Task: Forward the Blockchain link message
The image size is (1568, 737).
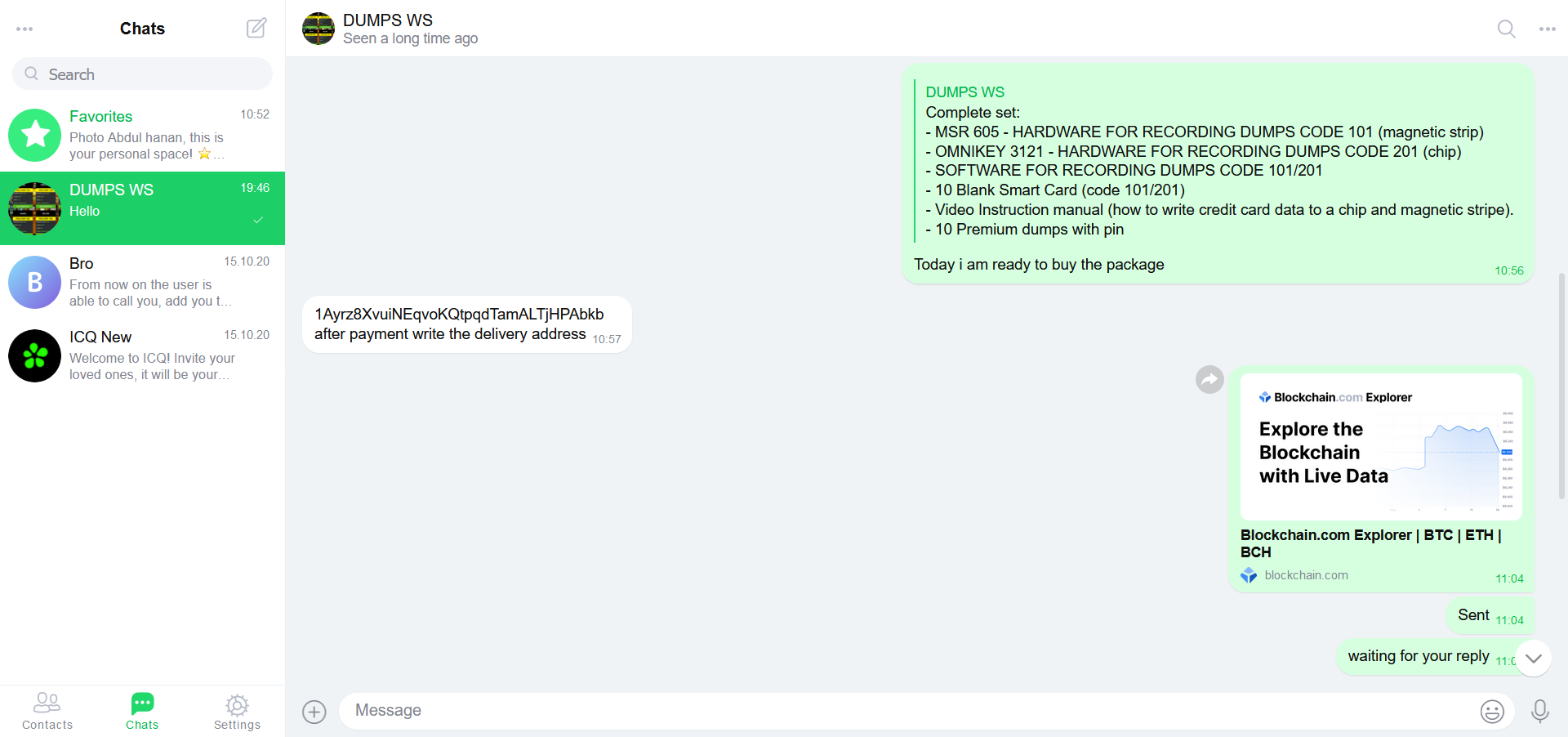Action: click(x=1209, y=379)
